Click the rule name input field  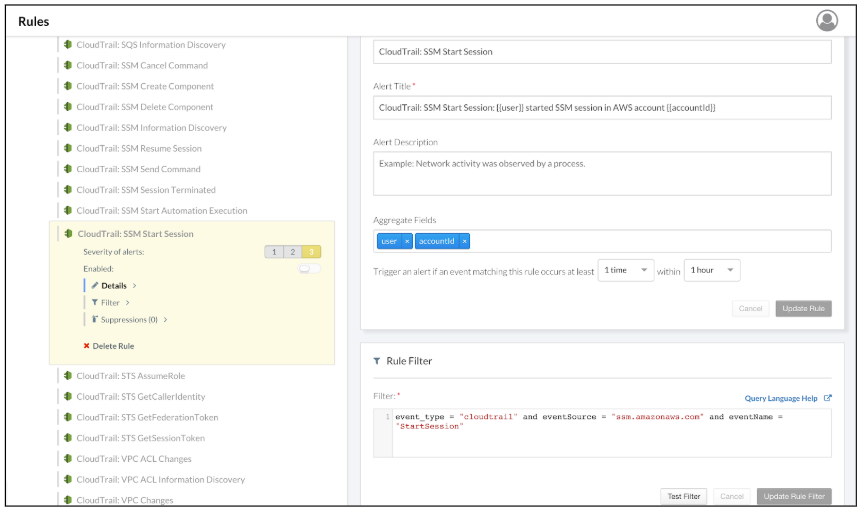click(602, 52)
